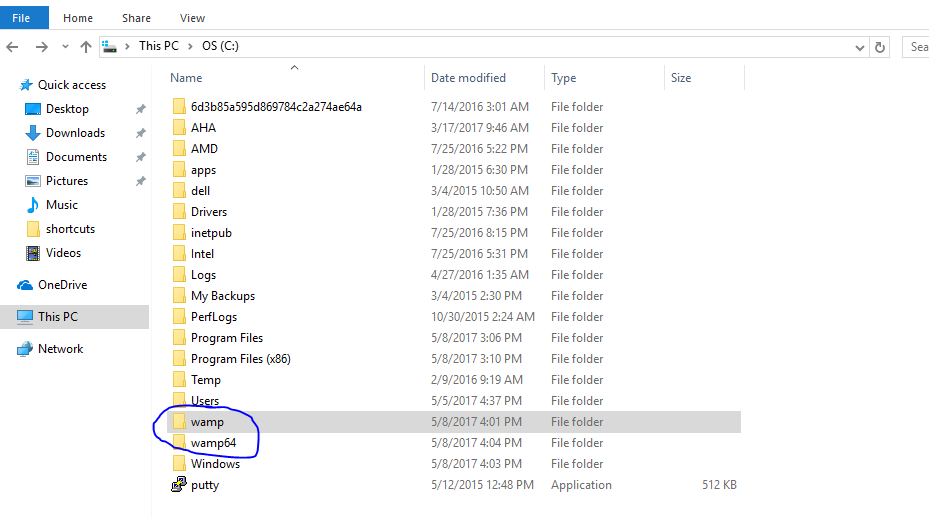
Task: Click the Search input box
Action: [x=916, y=47]
